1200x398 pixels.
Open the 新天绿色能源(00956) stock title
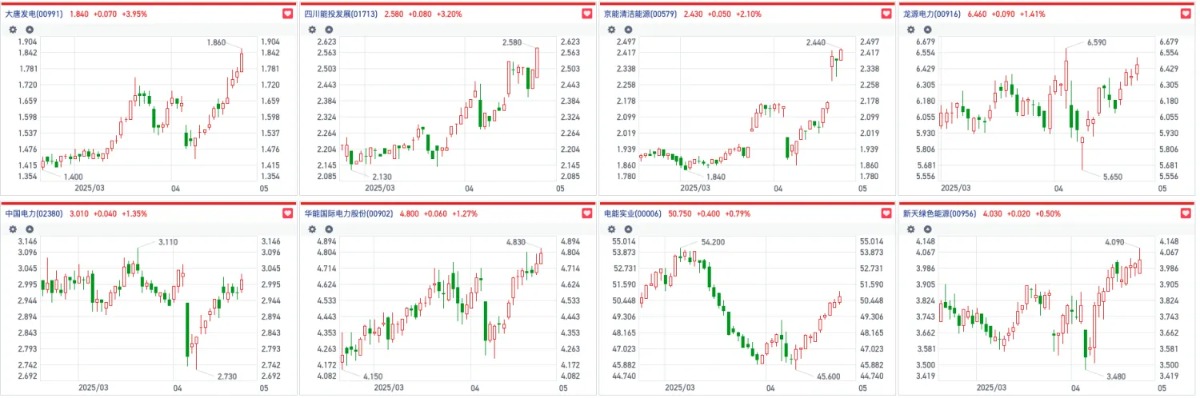tap(944, 213)
